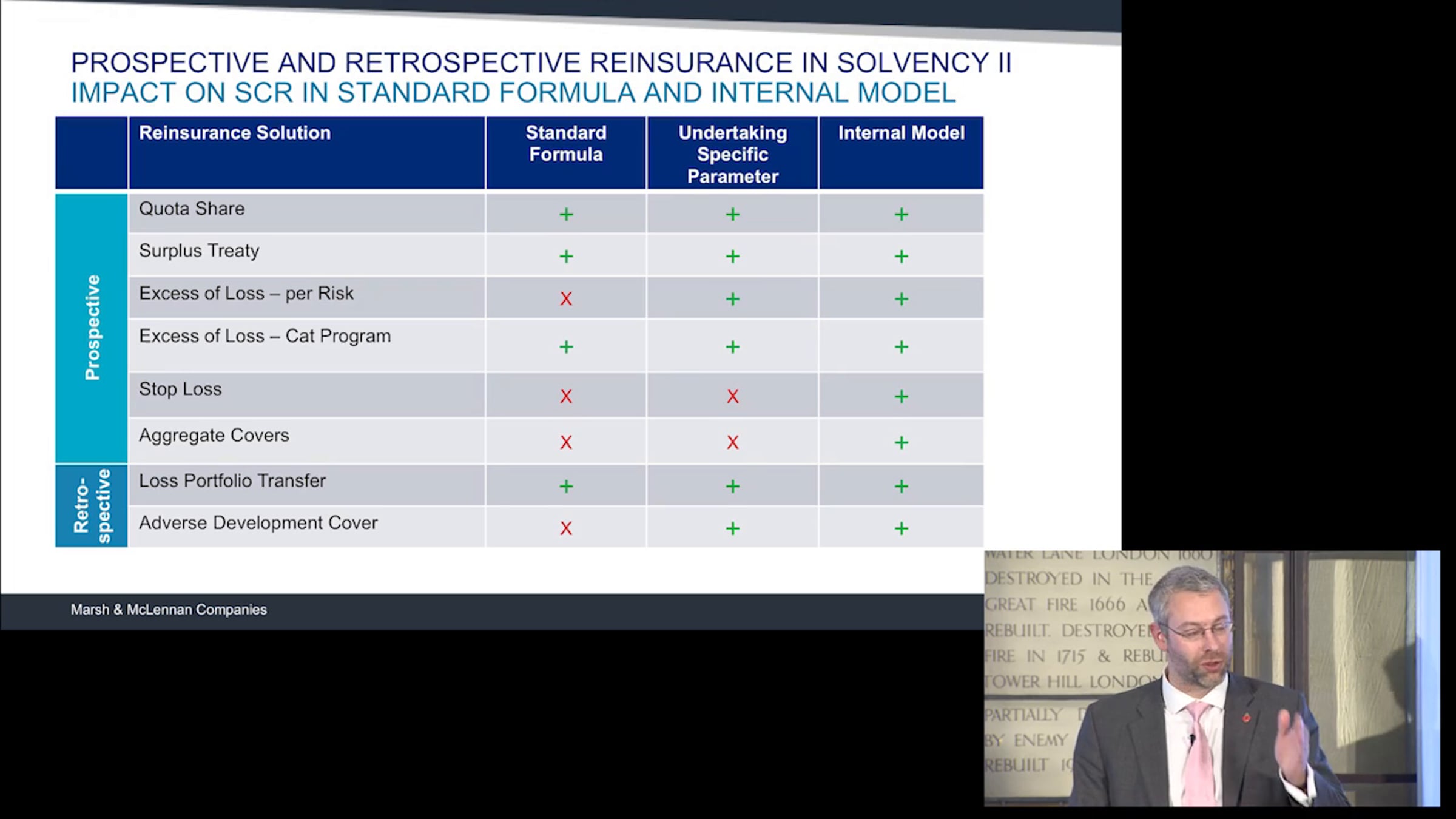Click the Reinsurance Solution header cell
This screenshot has height=819, width=1456.
click(x=235, y=133)
